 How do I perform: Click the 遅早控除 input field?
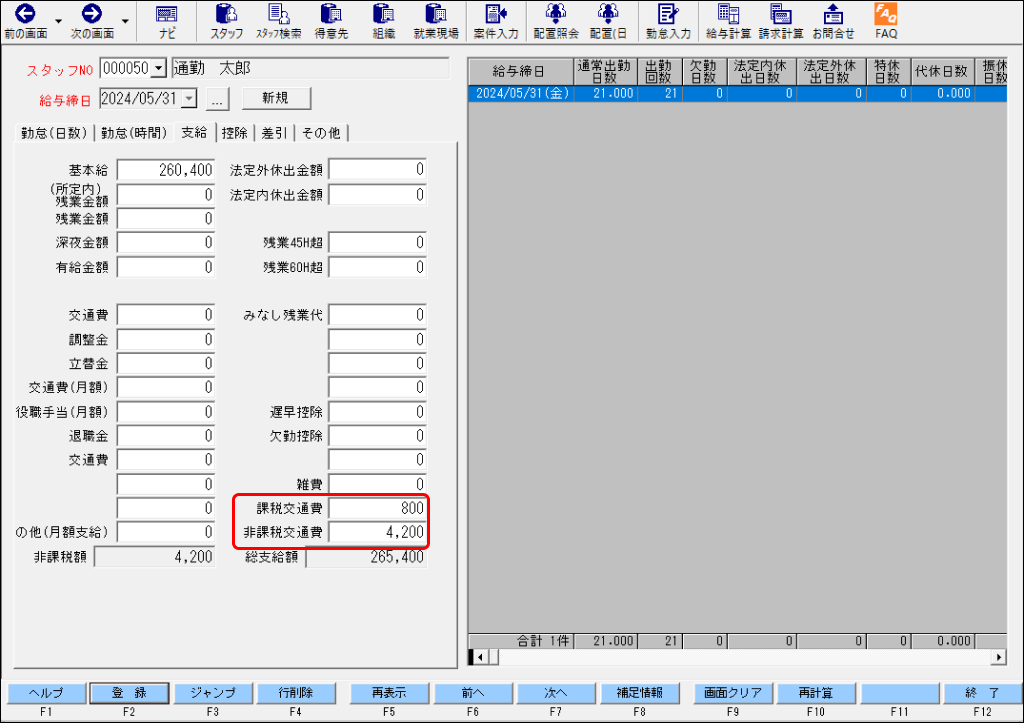[377, 412]
